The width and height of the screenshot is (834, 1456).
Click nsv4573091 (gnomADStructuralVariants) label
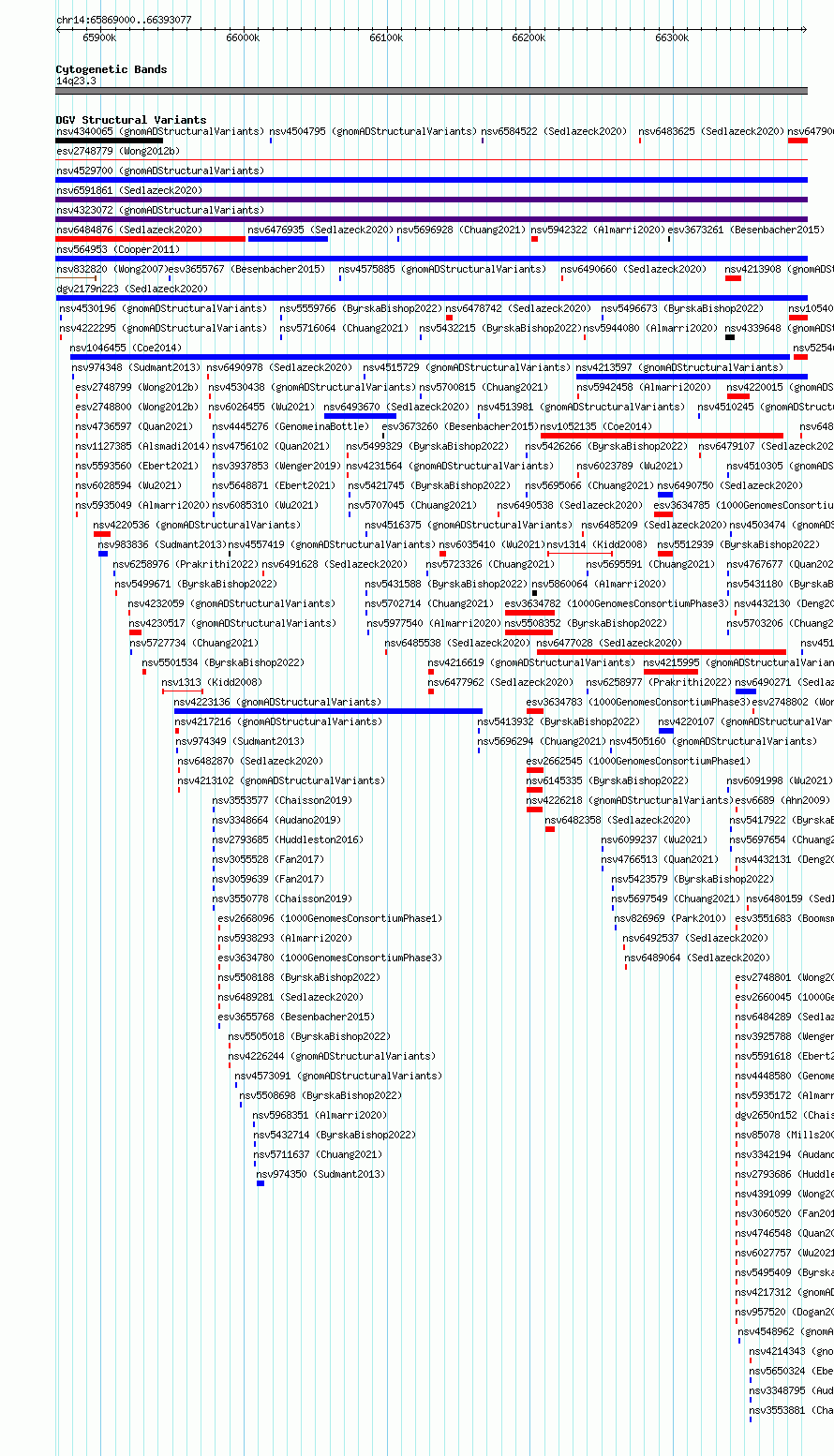pyautogui.click(x=338, y=1076)
